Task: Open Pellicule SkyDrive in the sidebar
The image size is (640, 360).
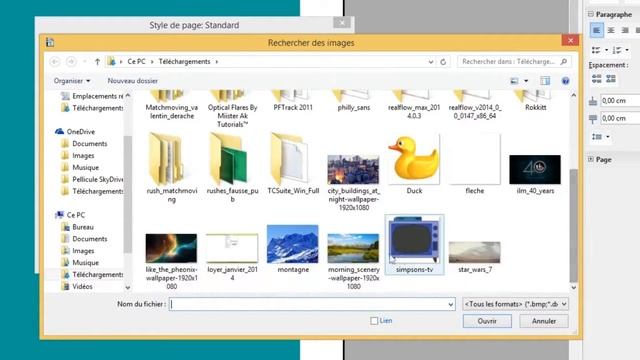Action: pos(98,179)
